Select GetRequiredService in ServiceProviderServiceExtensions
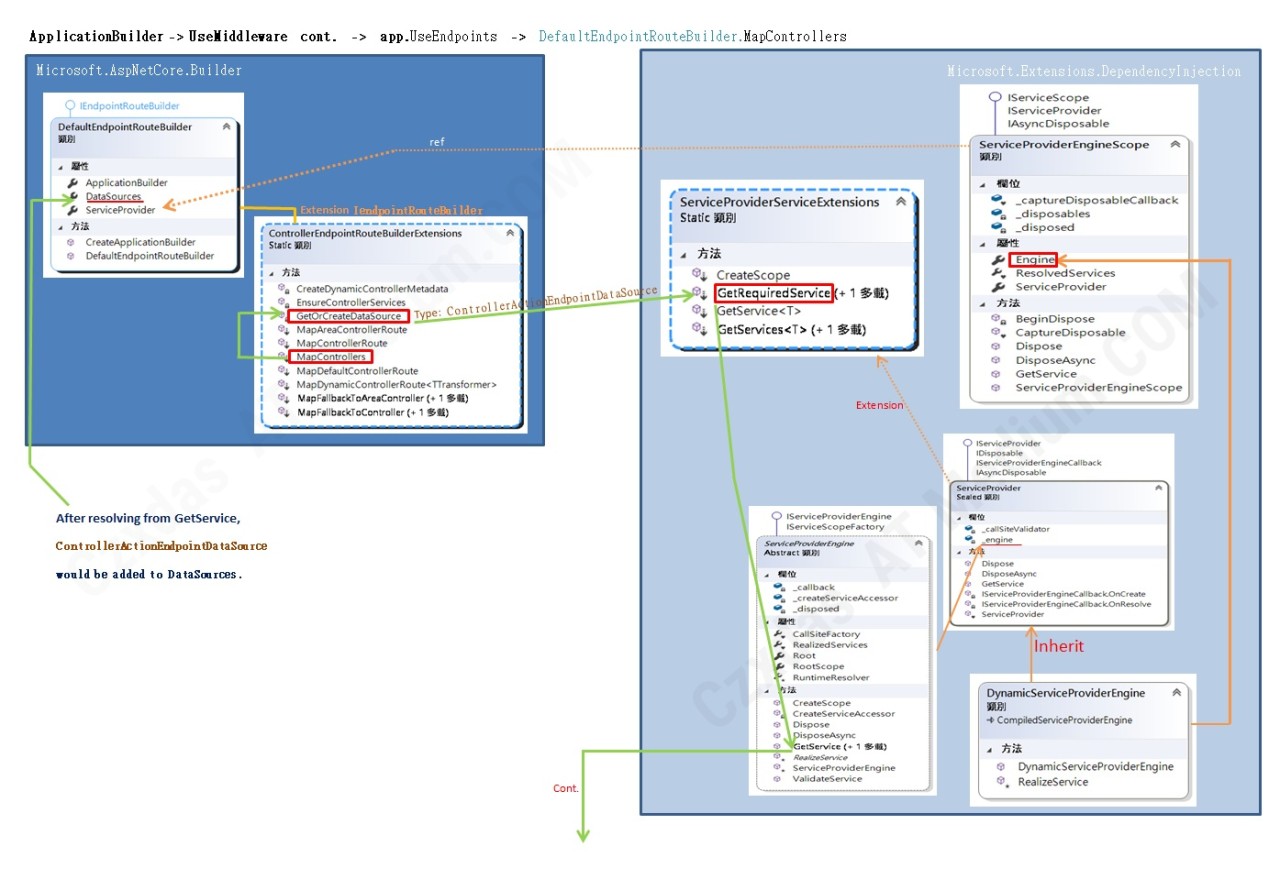Screen dimensions: 1280x890 pyautogui.click(x=773, y=293)
